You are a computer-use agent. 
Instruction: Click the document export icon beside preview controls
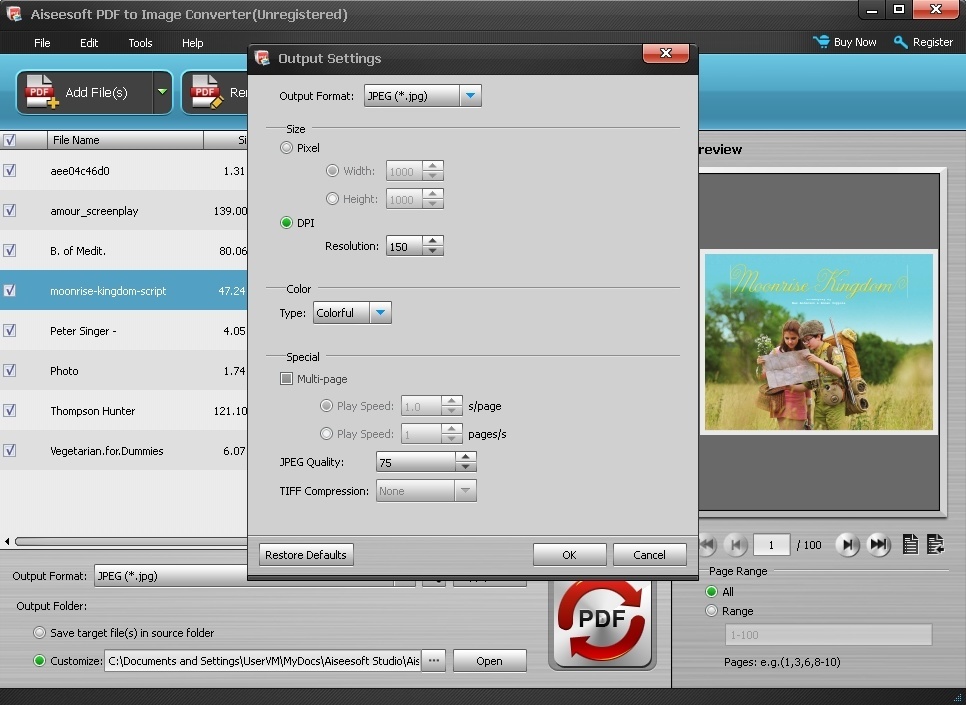click(935, 544)
